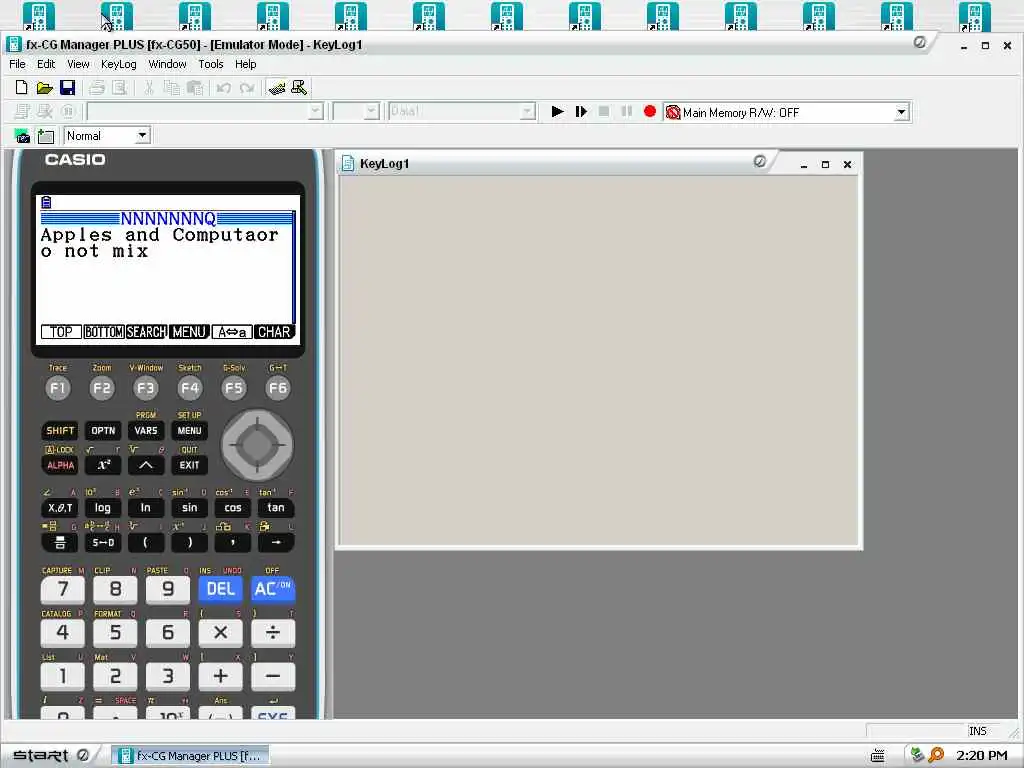Click the screen-with-tool icon next to it
This screenshot has width=1024, height=768.
[299, 88]
